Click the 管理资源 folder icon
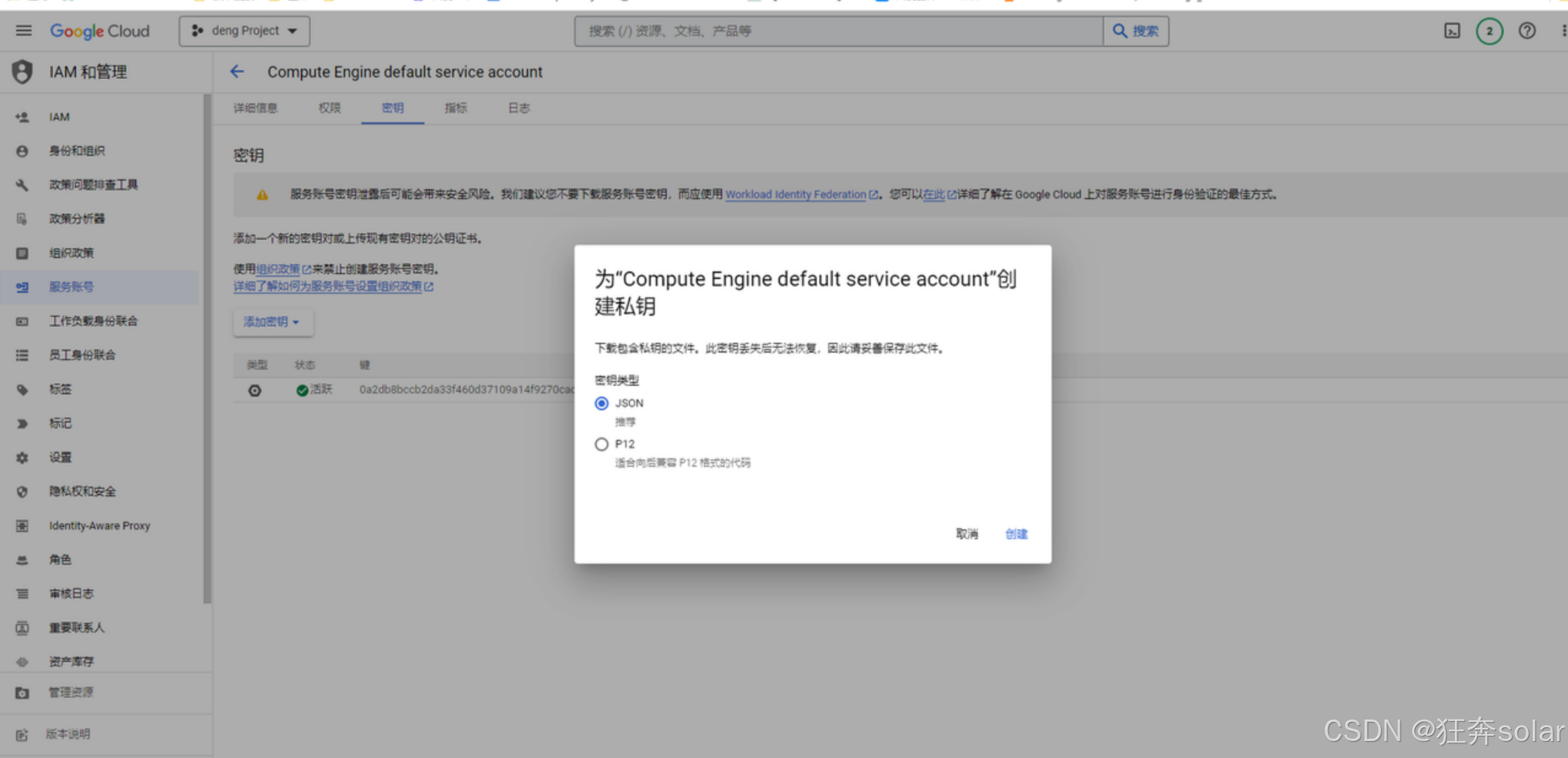The height and width of the screenshot is (758, 1568). click(x=22, y=693)
